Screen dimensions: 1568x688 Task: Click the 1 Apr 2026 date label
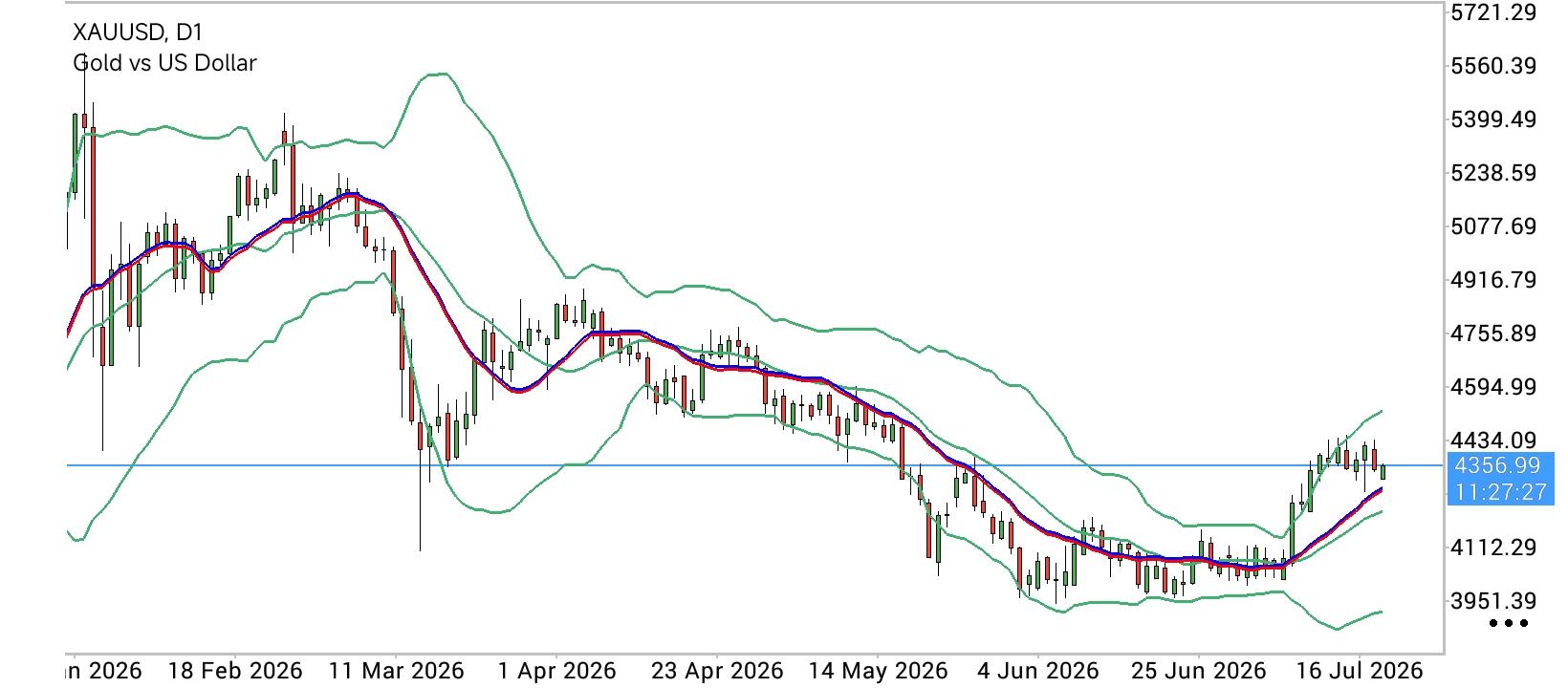coord(556,670)
